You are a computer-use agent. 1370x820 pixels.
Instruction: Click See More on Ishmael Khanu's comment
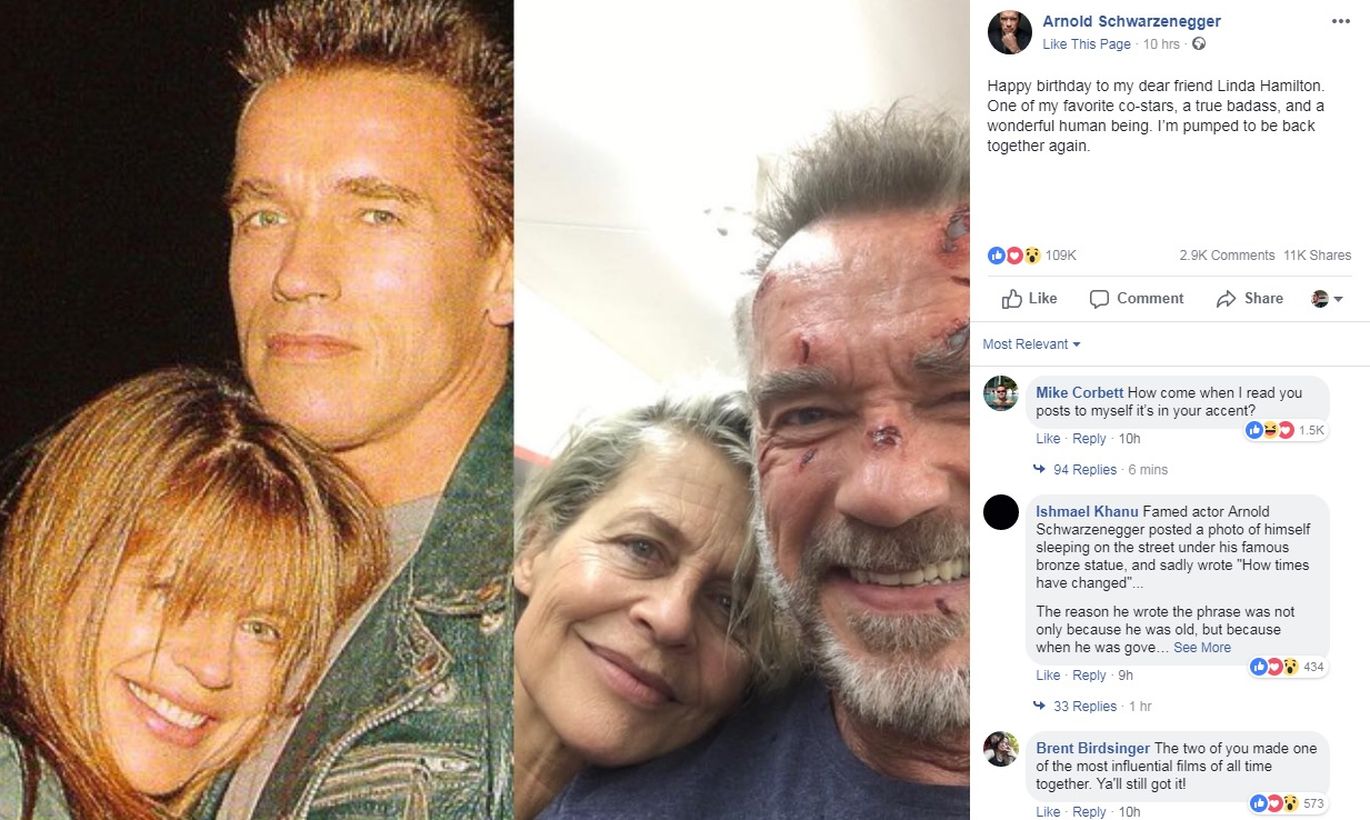coord(1202,647)
